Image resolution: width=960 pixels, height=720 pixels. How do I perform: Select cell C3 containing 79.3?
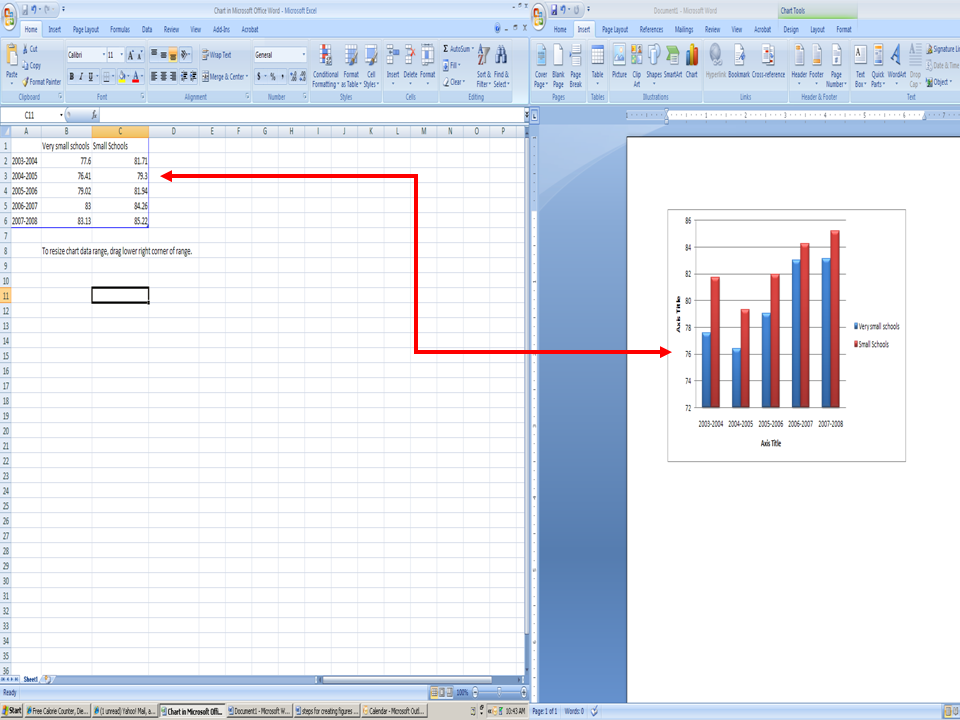click(x=120, y=176)
